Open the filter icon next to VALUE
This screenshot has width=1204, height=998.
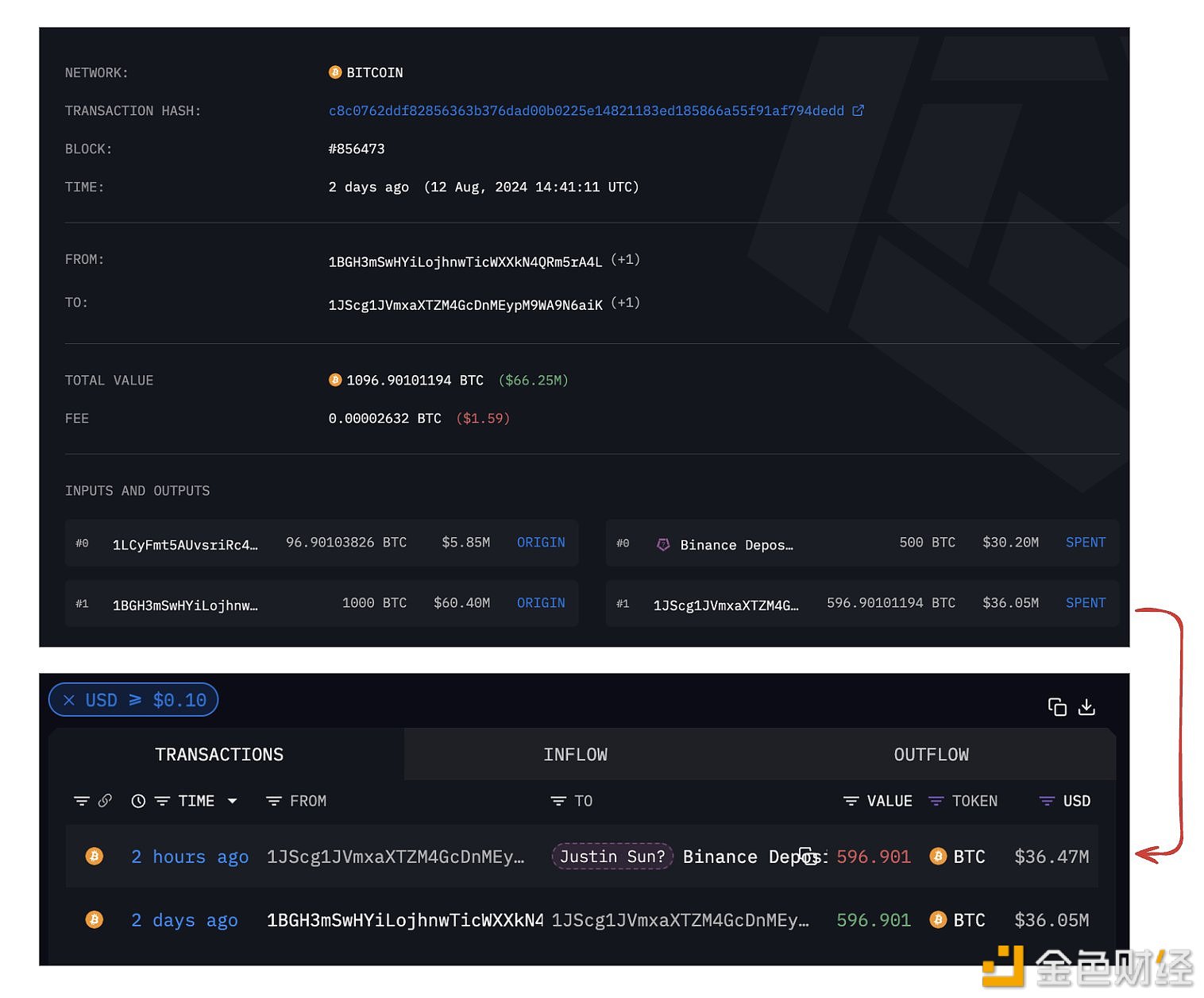851,801
